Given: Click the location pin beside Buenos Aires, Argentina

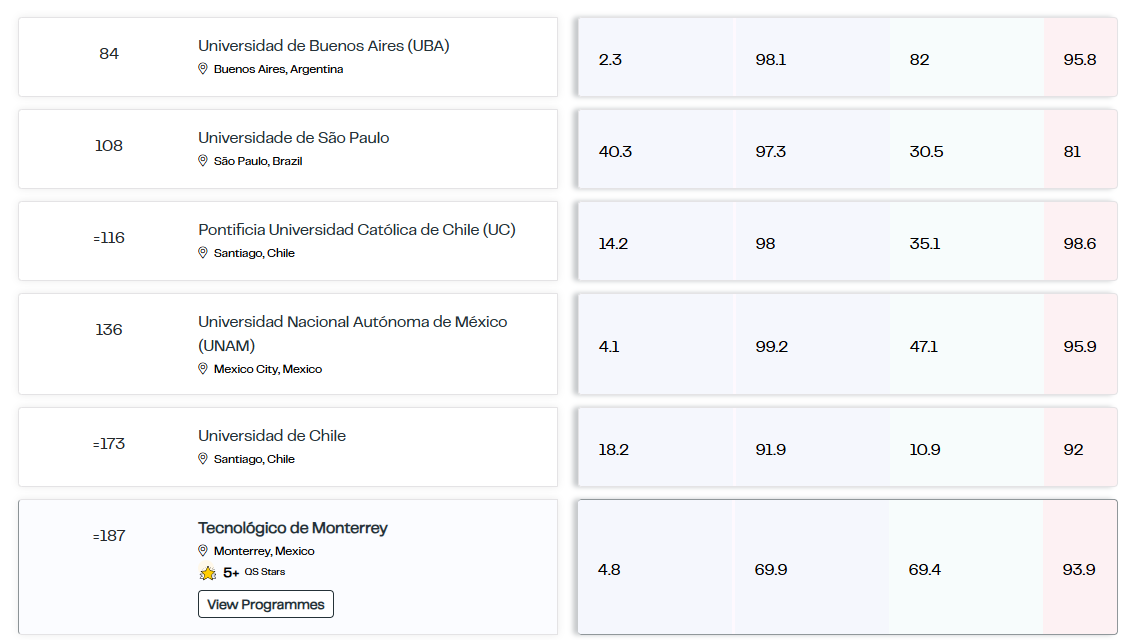Looking at the screenshot, I should click(x=203, y=69).
